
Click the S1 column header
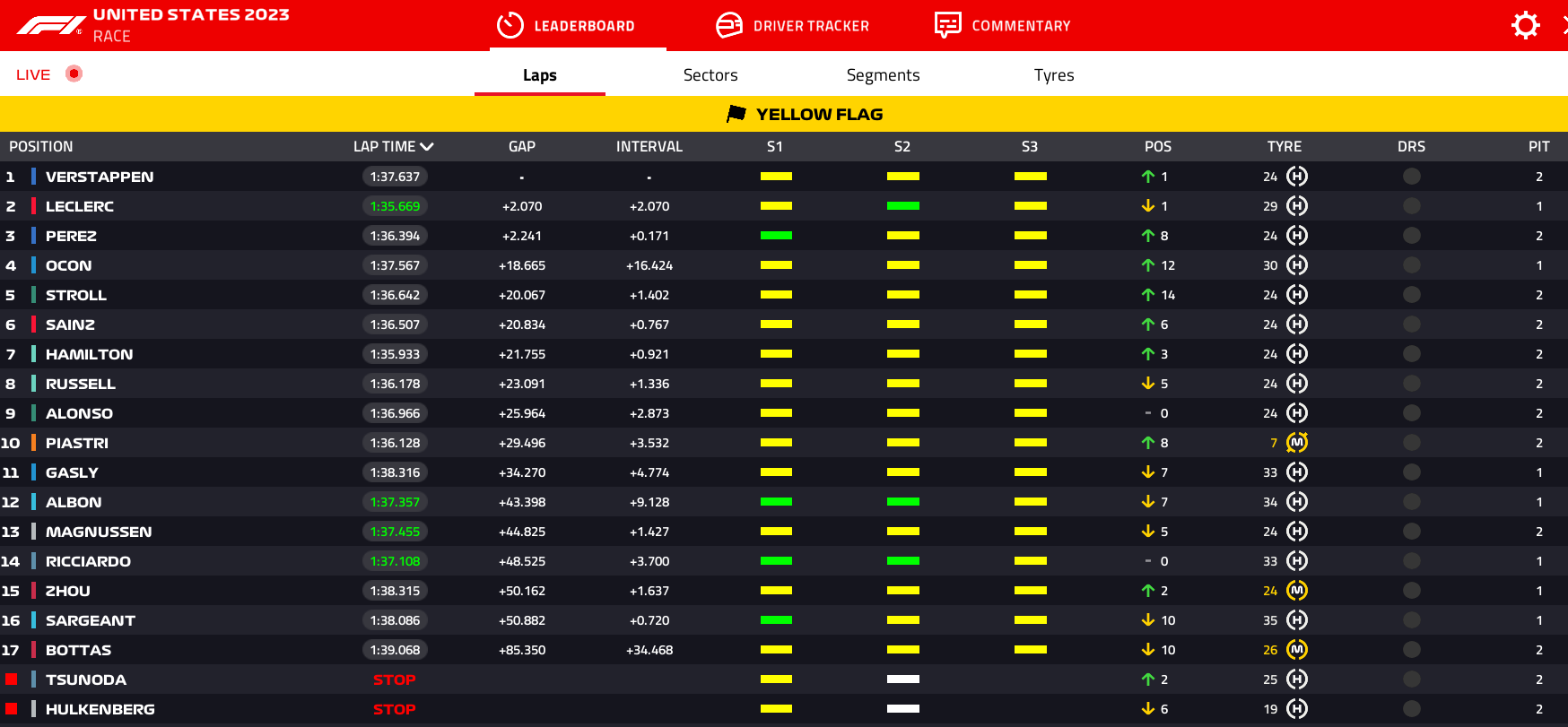(x=775, y=147)
